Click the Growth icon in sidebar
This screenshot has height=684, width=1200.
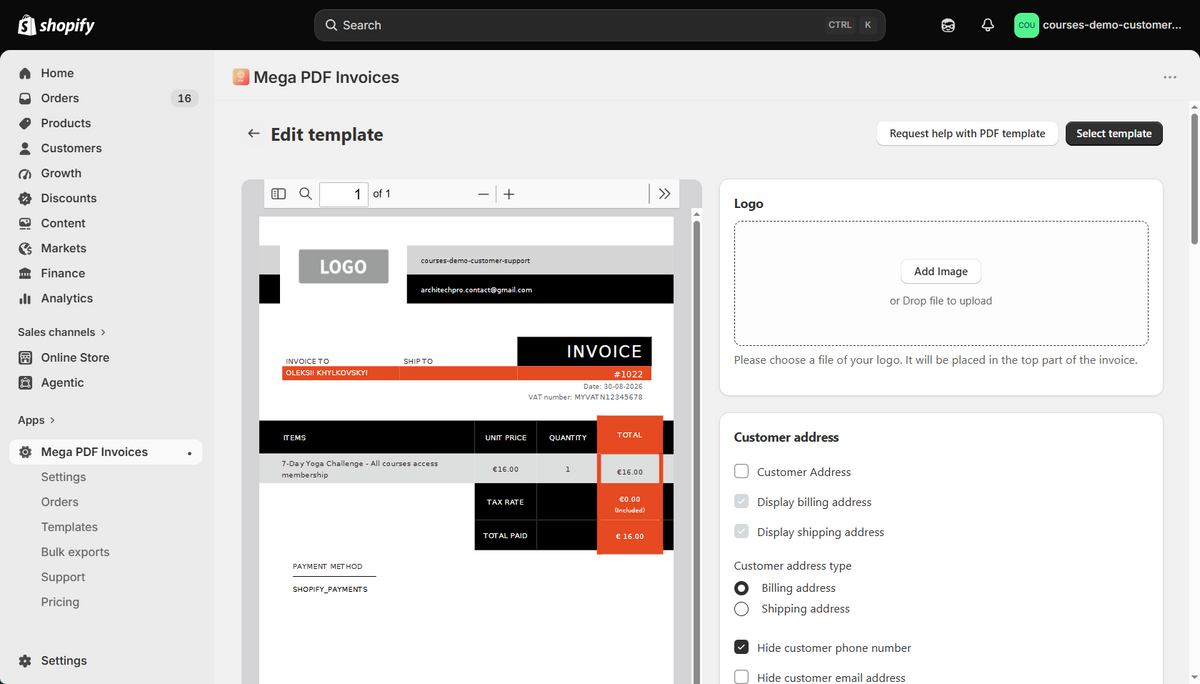click(25, 173)
